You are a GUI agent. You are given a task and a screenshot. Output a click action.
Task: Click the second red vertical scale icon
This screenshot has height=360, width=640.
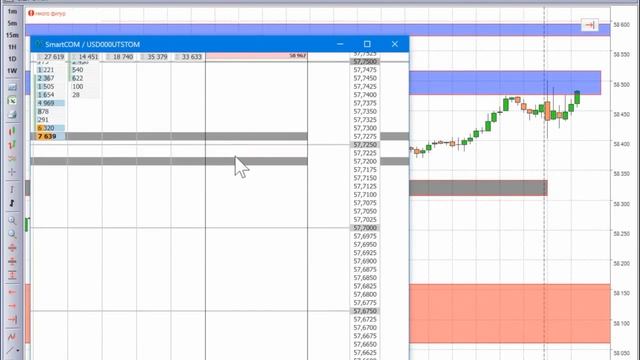12,261
